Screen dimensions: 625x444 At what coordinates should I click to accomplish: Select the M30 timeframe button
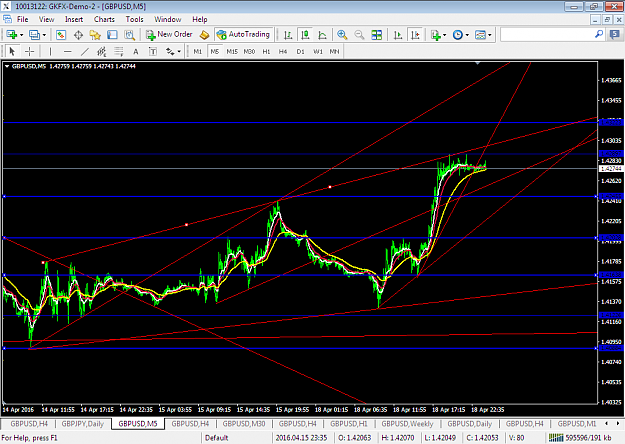(249, 51)
